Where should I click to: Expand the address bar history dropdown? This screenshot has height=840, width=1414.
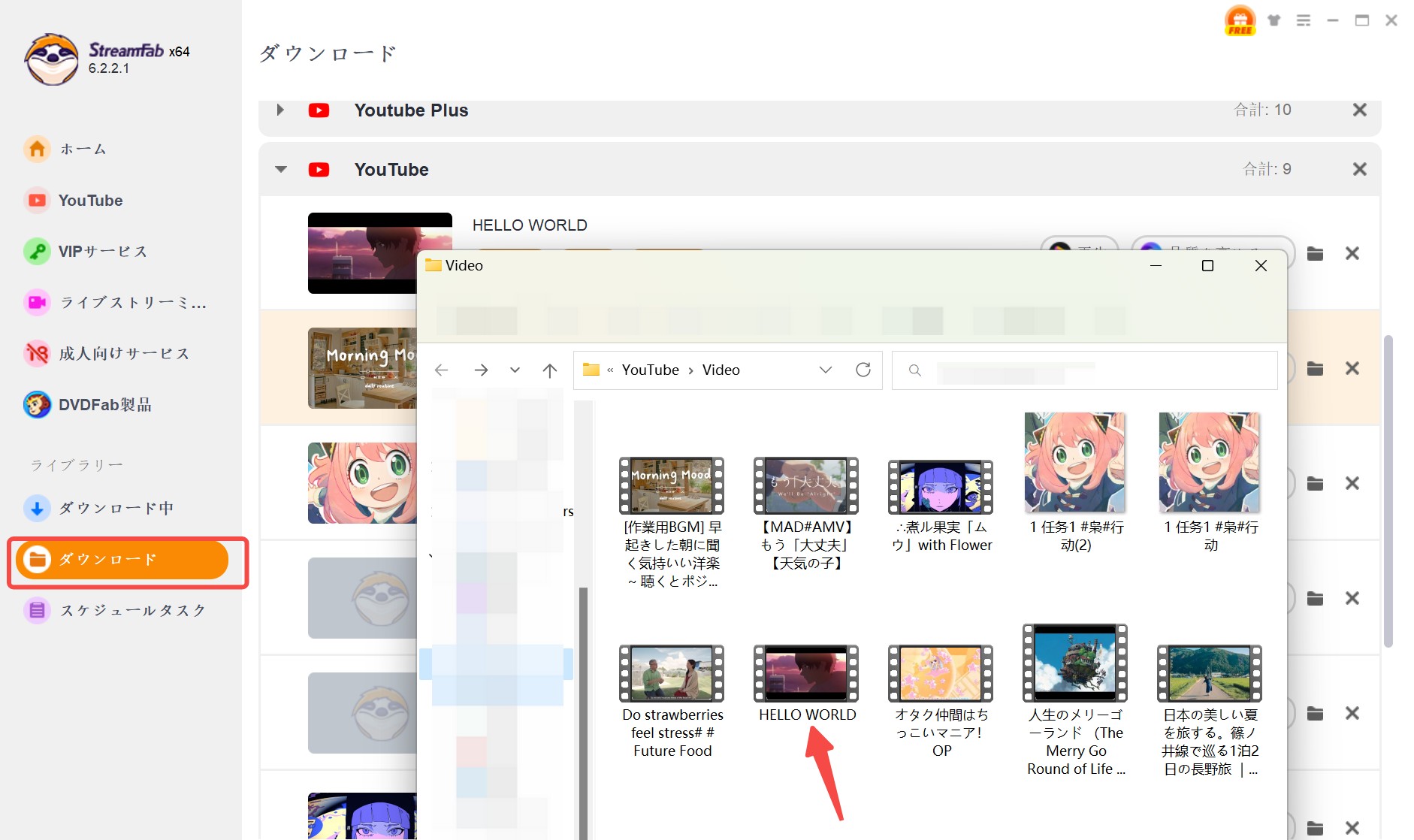(826, 370)
